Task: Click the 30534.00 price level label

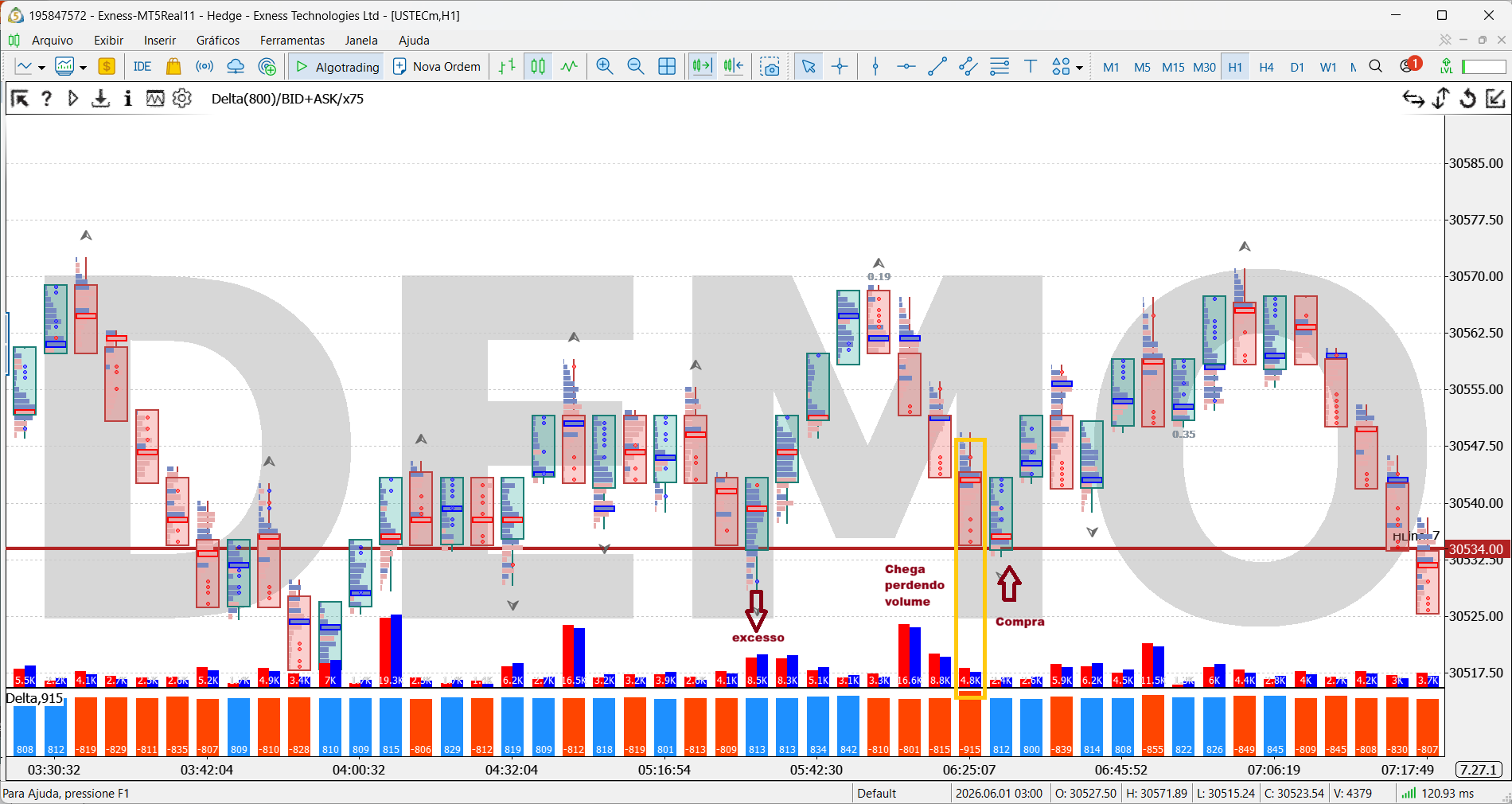Action: click(1476, 549)
